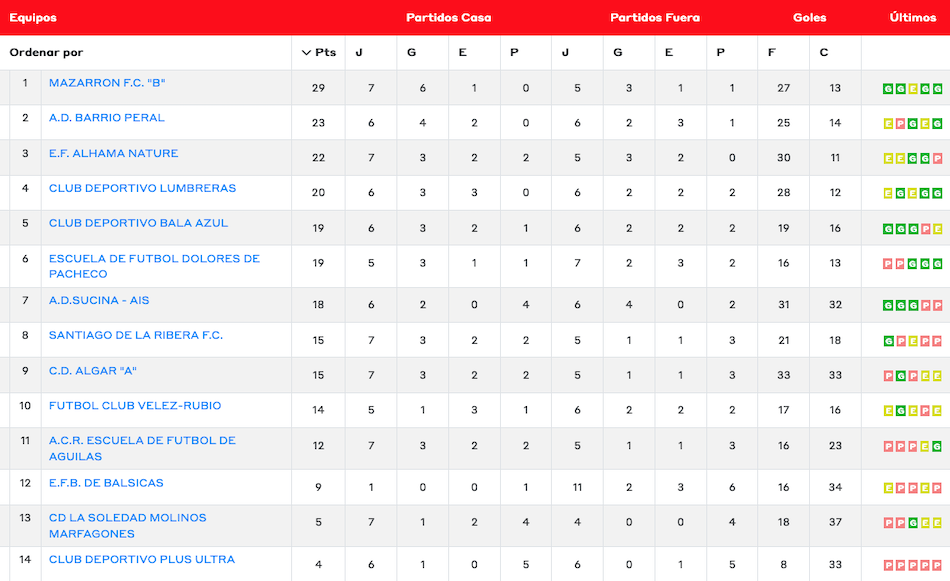Sort table by goals against C column
The height and width of the screenshot is (581, 950).
point(824,53)
